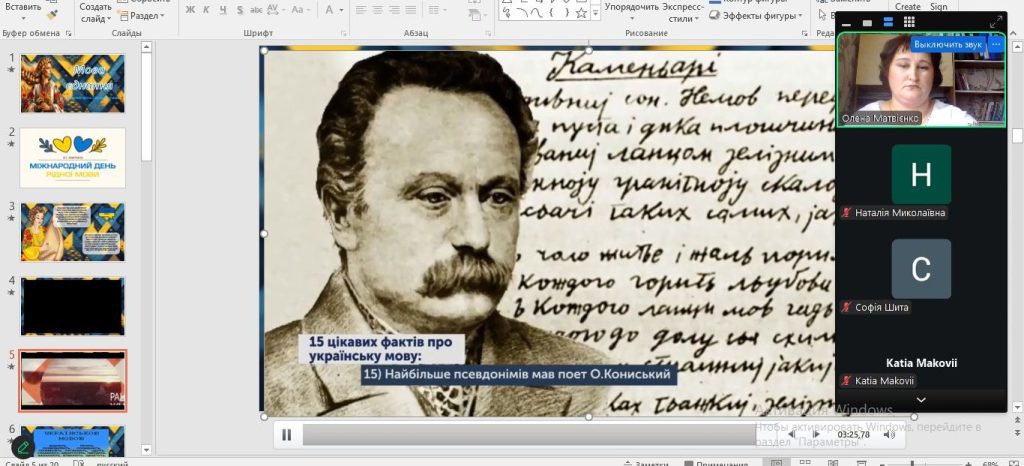Screen dimensions: 1024x466
Task: Open Эффекты фигуры dropdown
Action: click(756, 16)
